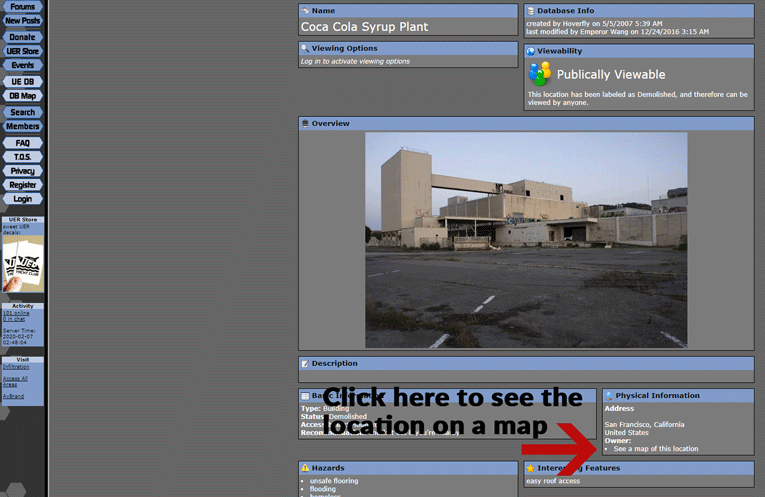Click the 'Publically Viewable' heading

(x=611, y=74)
